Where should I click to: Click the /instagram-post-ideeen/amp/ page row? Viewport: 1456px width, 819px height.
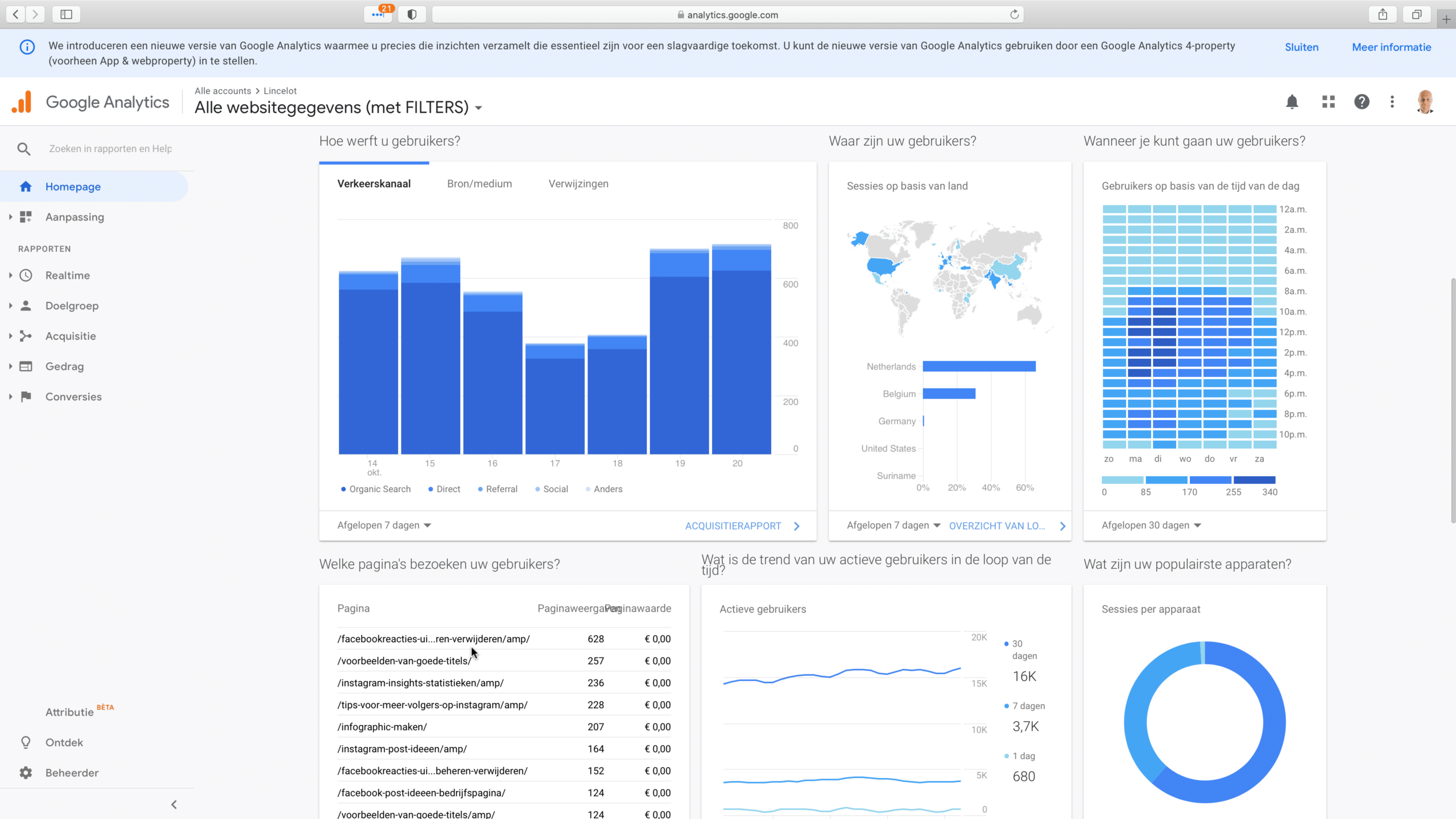coord(504,748)
